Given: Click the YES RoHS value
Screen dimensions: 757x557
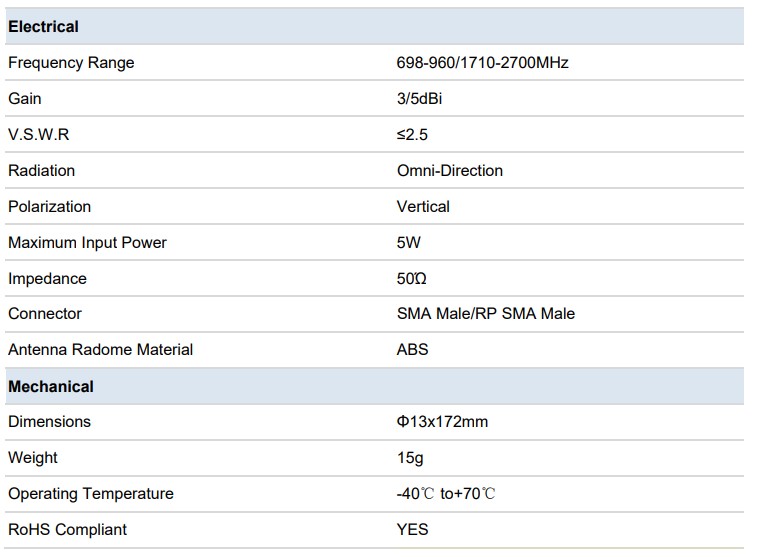Looking at the screenshot, I should (x=412, y=530).
